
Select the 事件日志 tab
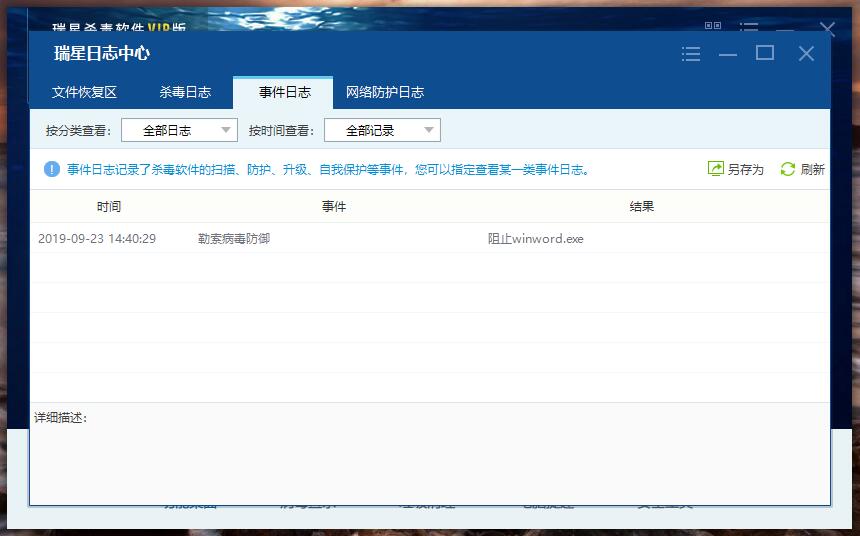[284, 92]
